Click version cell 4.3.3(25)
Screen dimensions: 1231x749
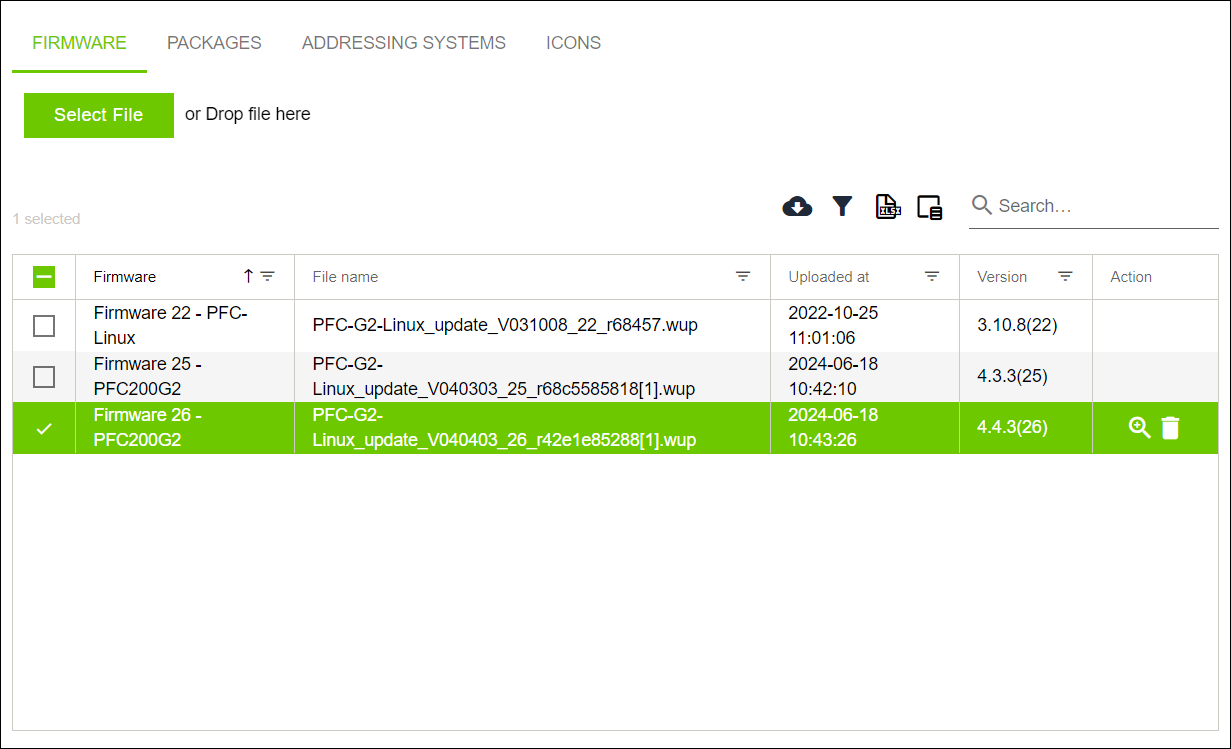click(x=1012, y=377)
